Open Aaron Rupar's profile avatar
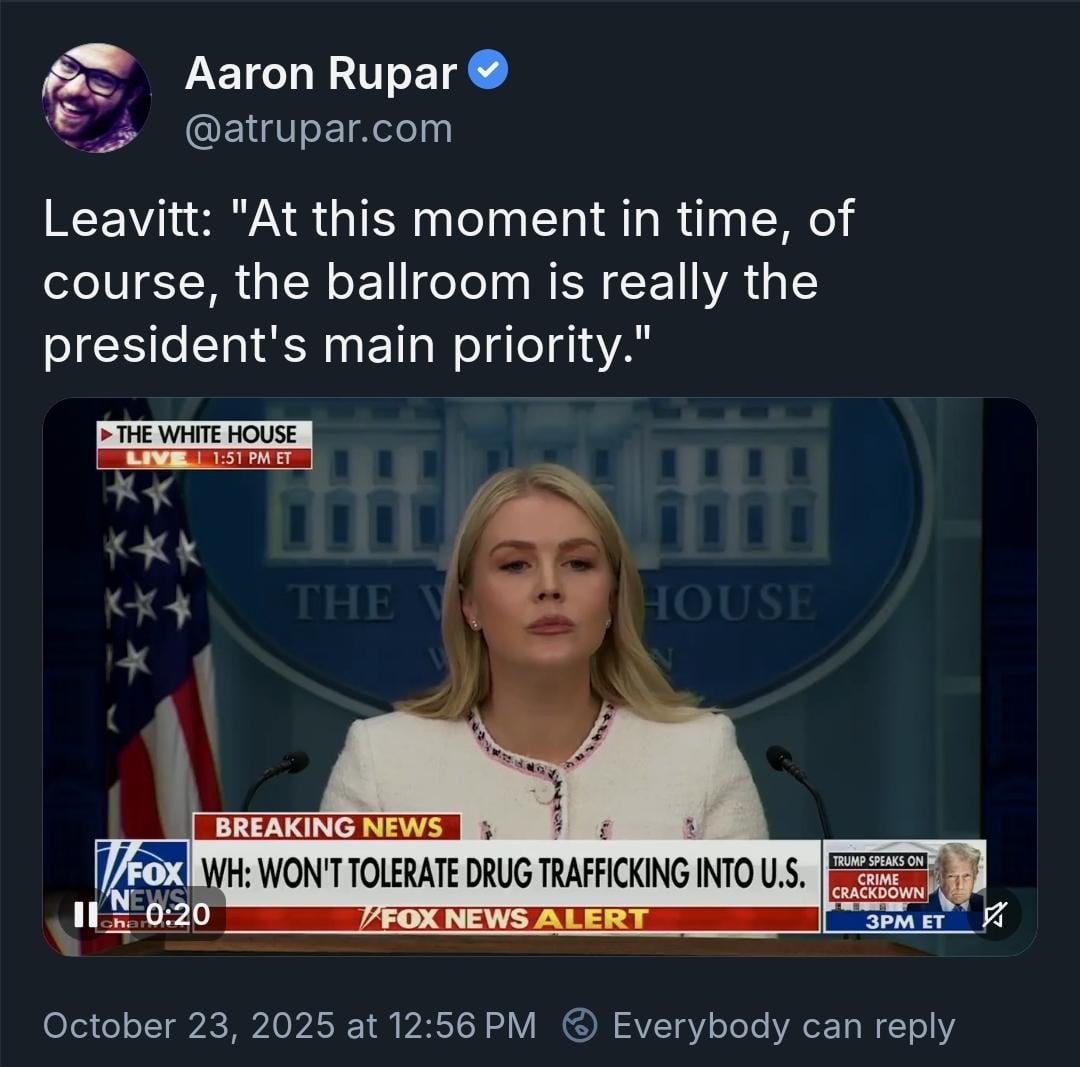 96,98
